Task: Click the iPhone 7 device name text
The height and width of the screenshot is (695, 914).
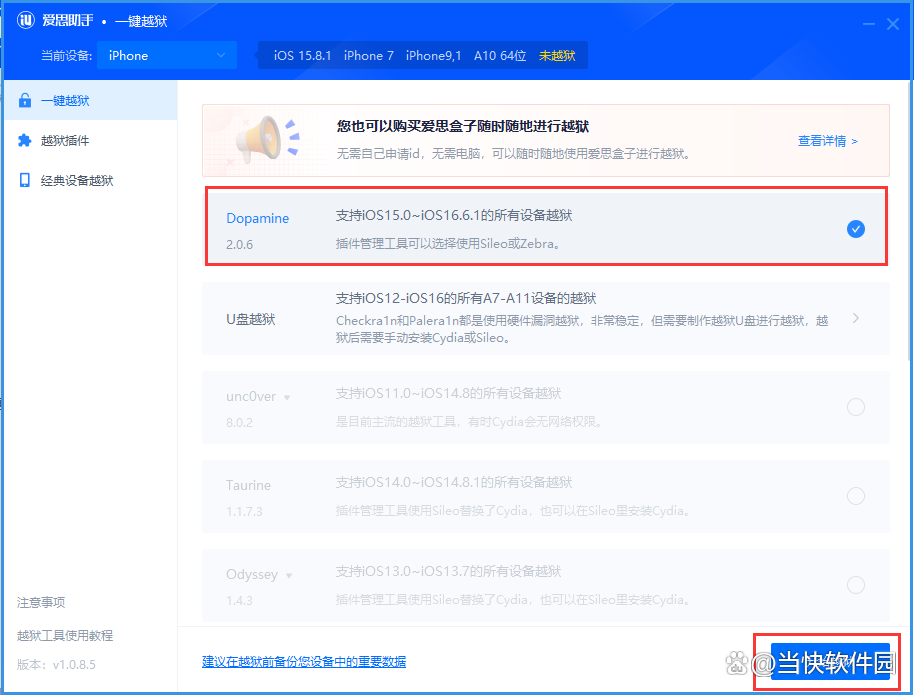Action: pyautogui.click(x=368, y=55)
